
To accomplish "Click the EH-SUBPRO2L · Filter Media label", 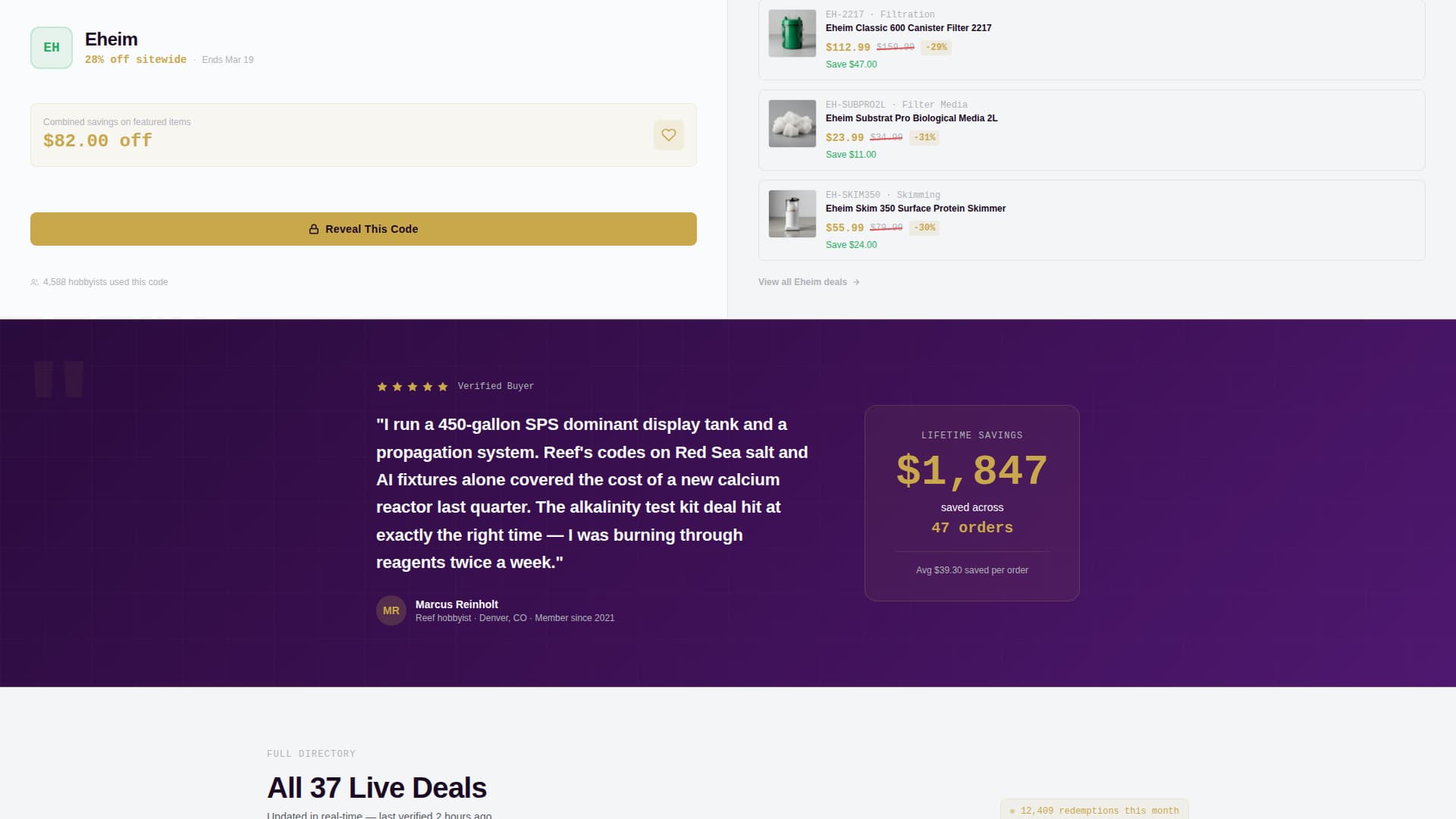I will (x=896, y=105).
